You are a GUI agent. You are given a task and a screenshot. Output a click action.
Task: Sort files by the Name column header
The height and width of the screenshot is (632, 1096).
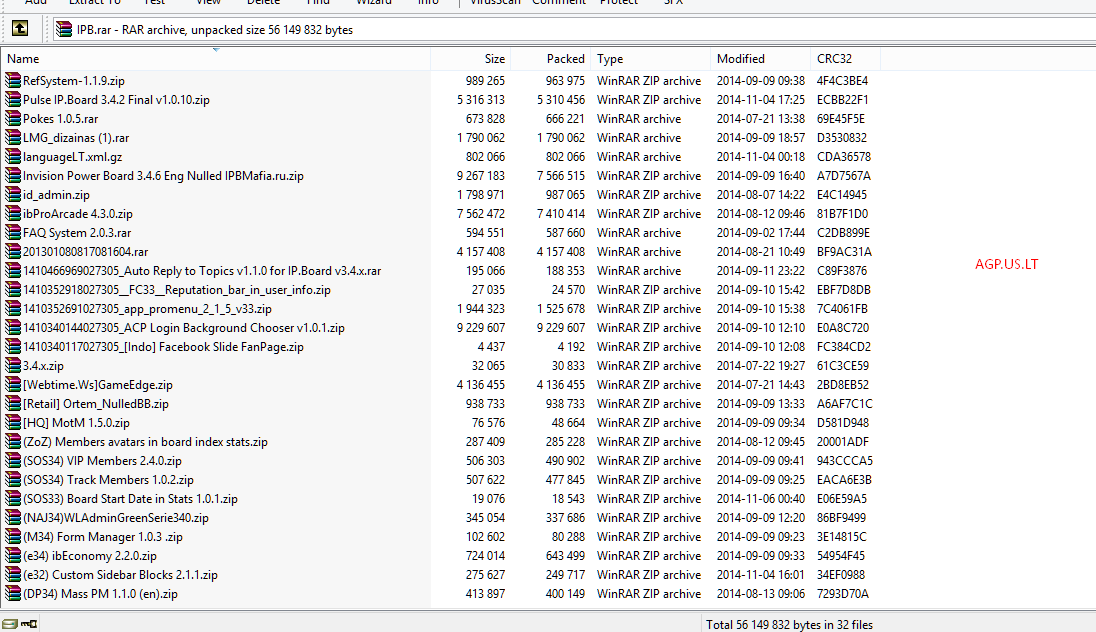click(24, 59)
